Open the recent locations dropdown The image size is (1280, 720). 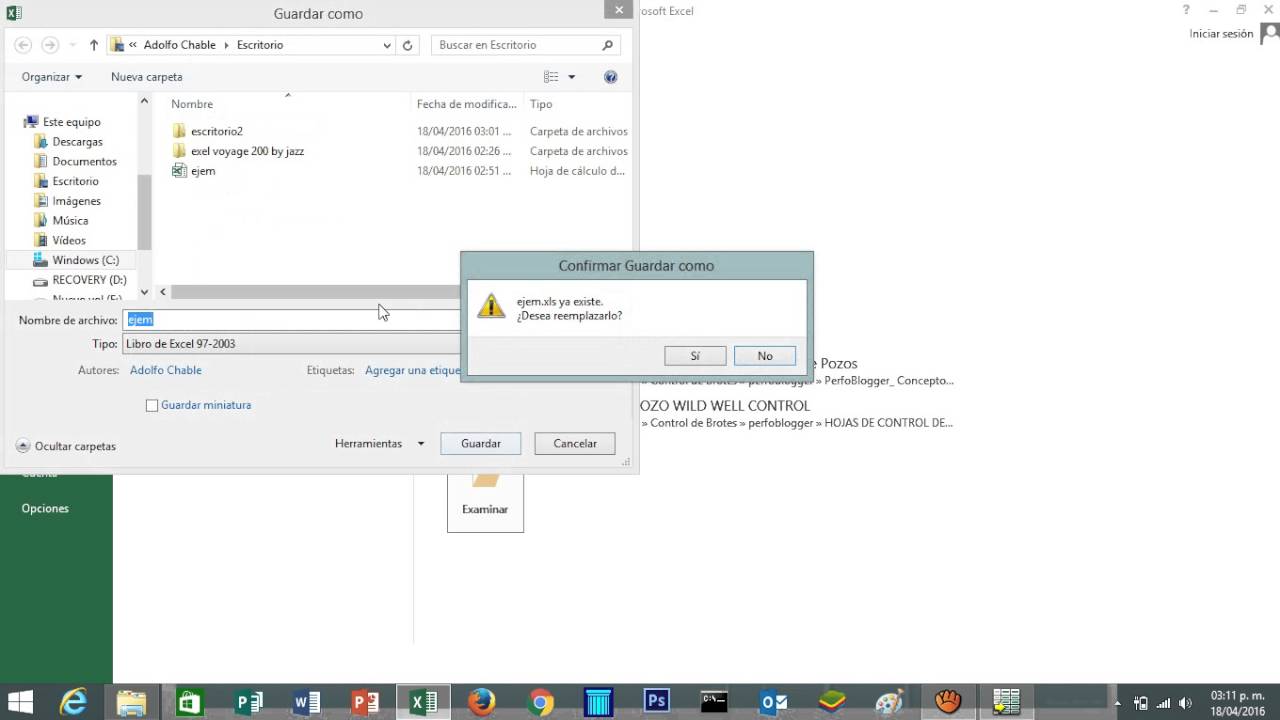point(72,45)
